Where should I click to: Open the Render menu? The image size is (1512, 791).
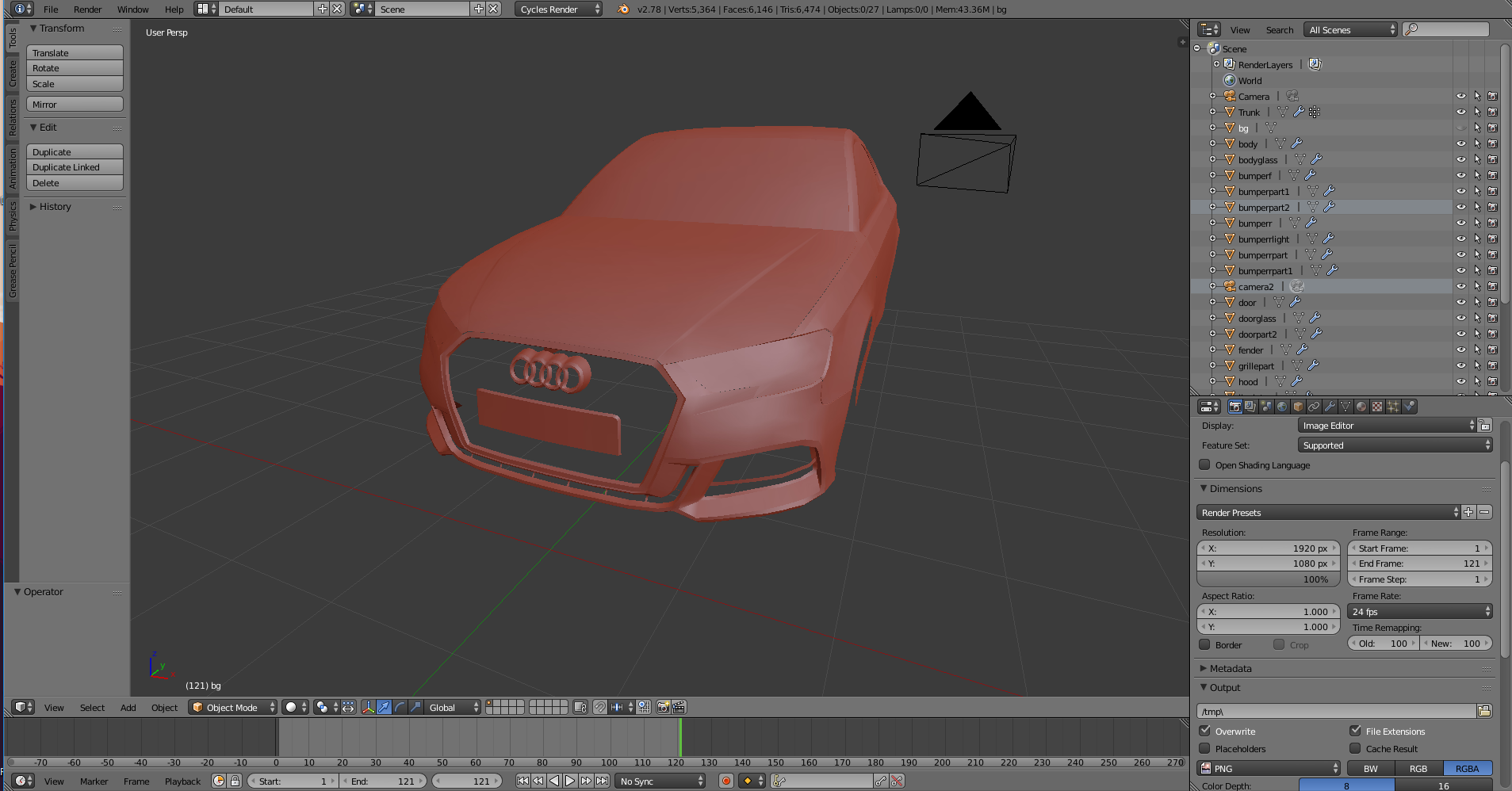87,10
